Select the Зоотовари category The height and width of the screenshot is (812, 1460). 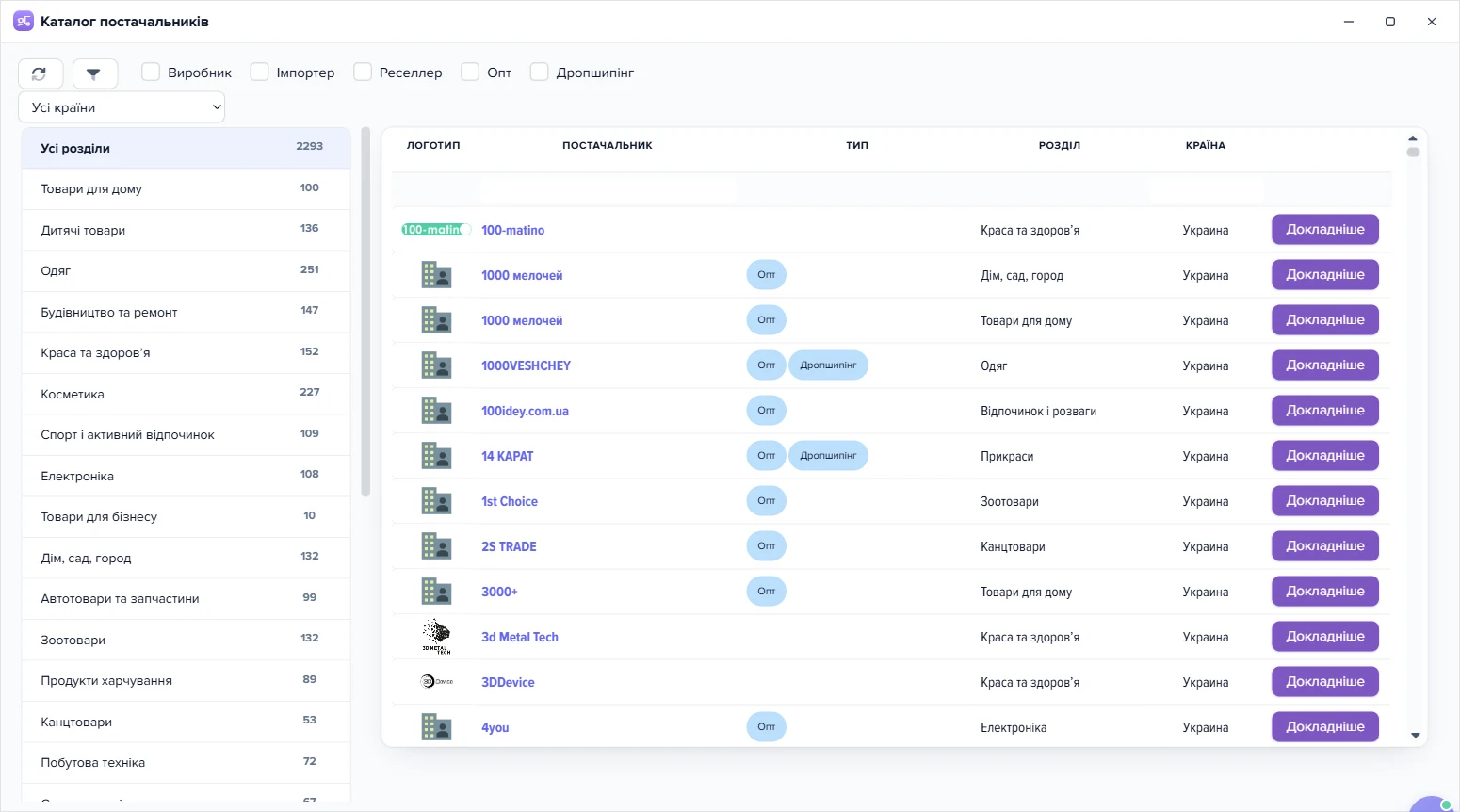[x=187, y=640]
